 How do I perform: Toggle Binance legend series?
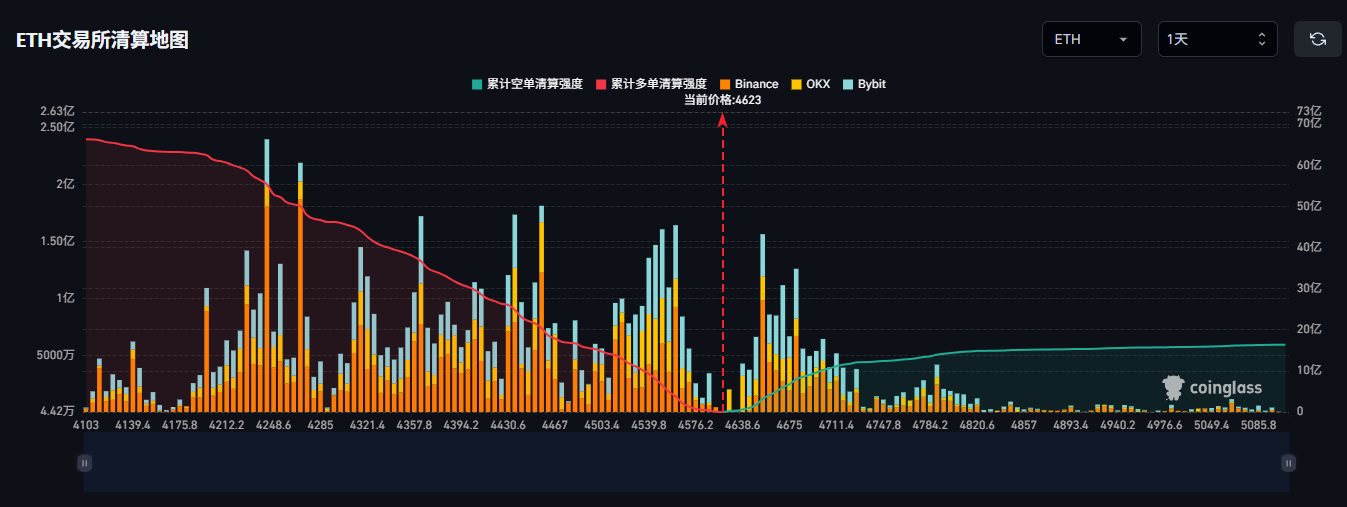pos(748,84)
